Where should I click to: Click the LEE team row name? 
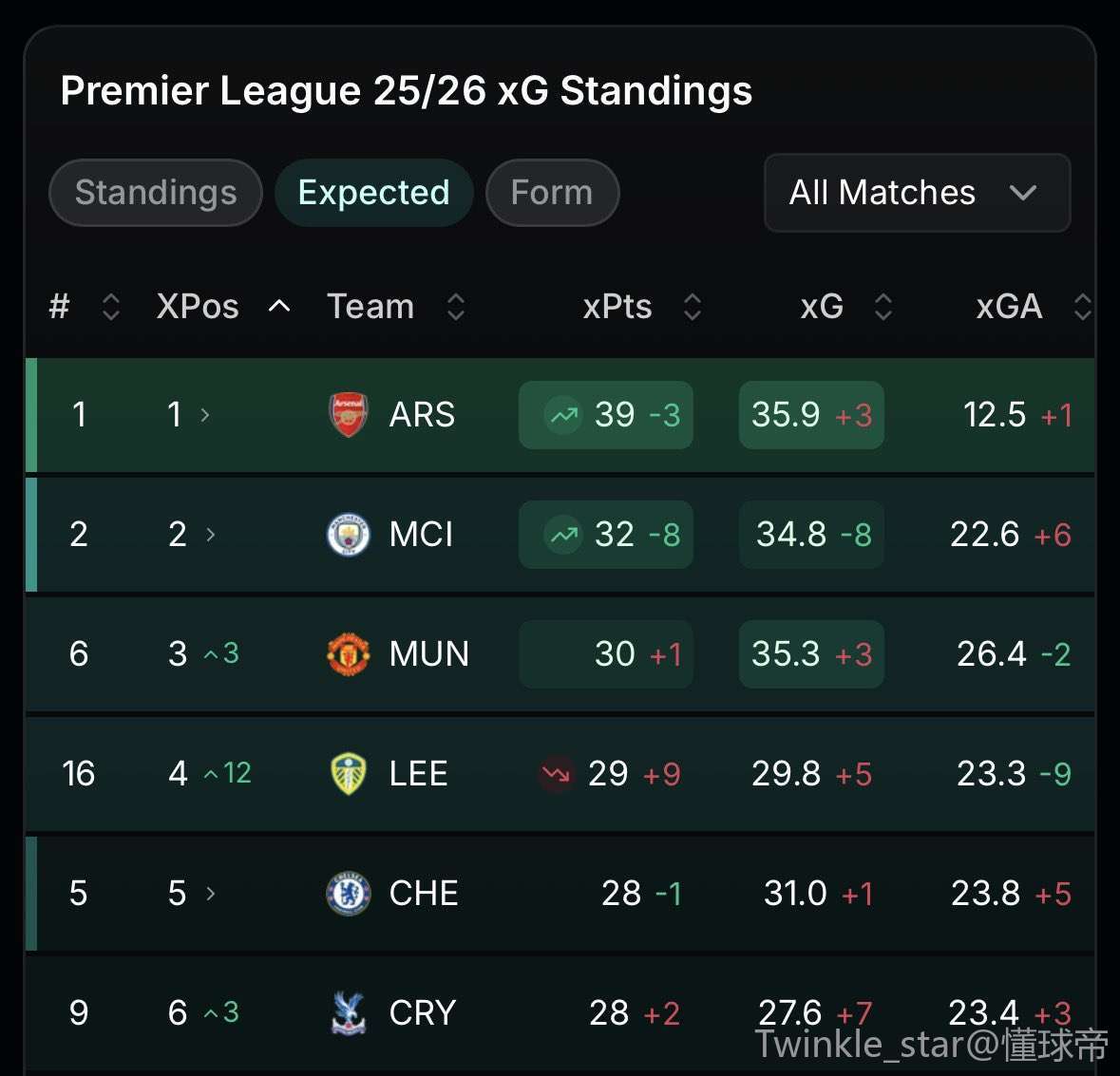(418, 774)
